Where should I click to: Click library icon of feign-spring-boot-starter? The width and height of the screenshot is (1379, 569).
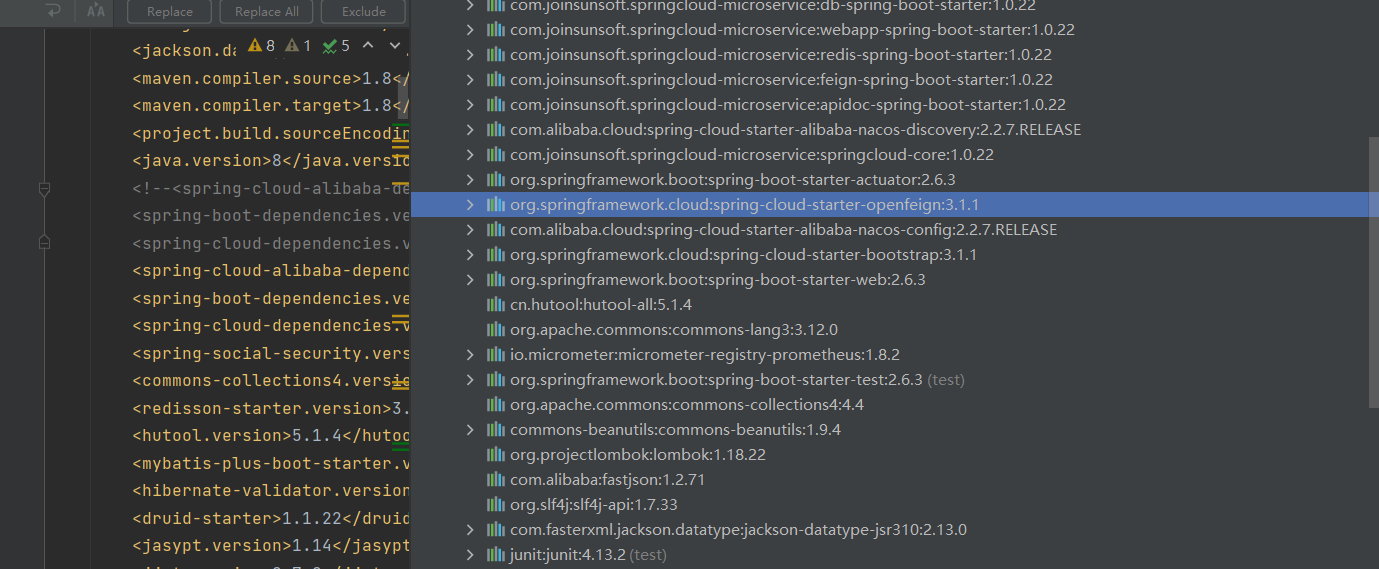(495, 80)
